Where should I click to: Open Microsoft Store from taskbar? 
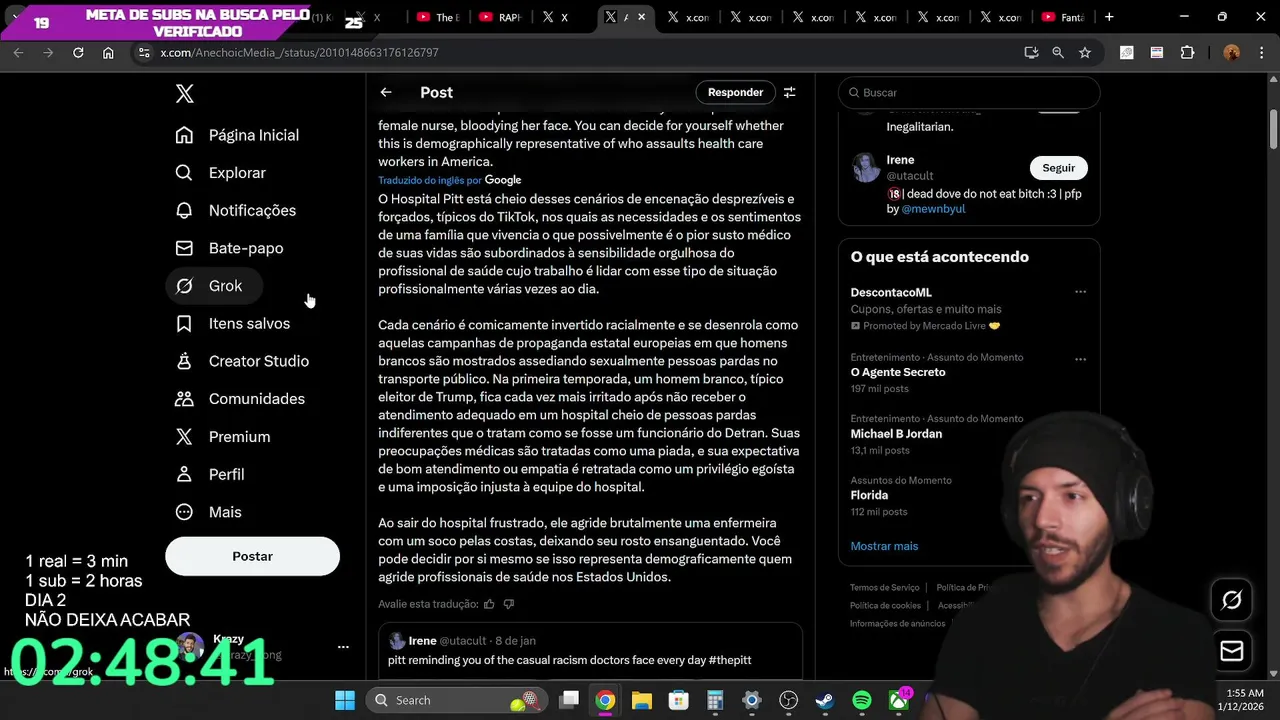click(x=679, y=700)
